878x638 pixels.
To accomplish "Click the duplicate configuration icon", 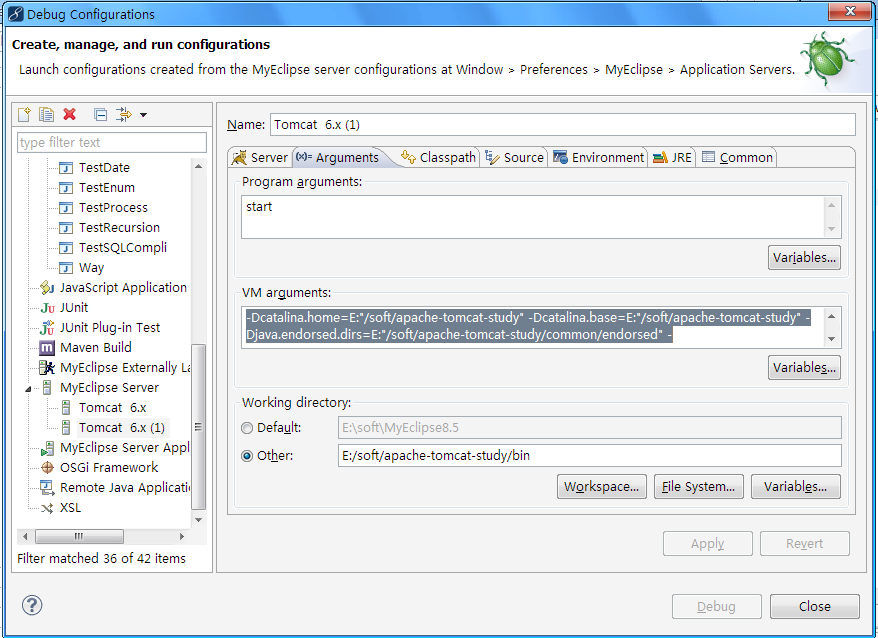I will coord(46,115).
